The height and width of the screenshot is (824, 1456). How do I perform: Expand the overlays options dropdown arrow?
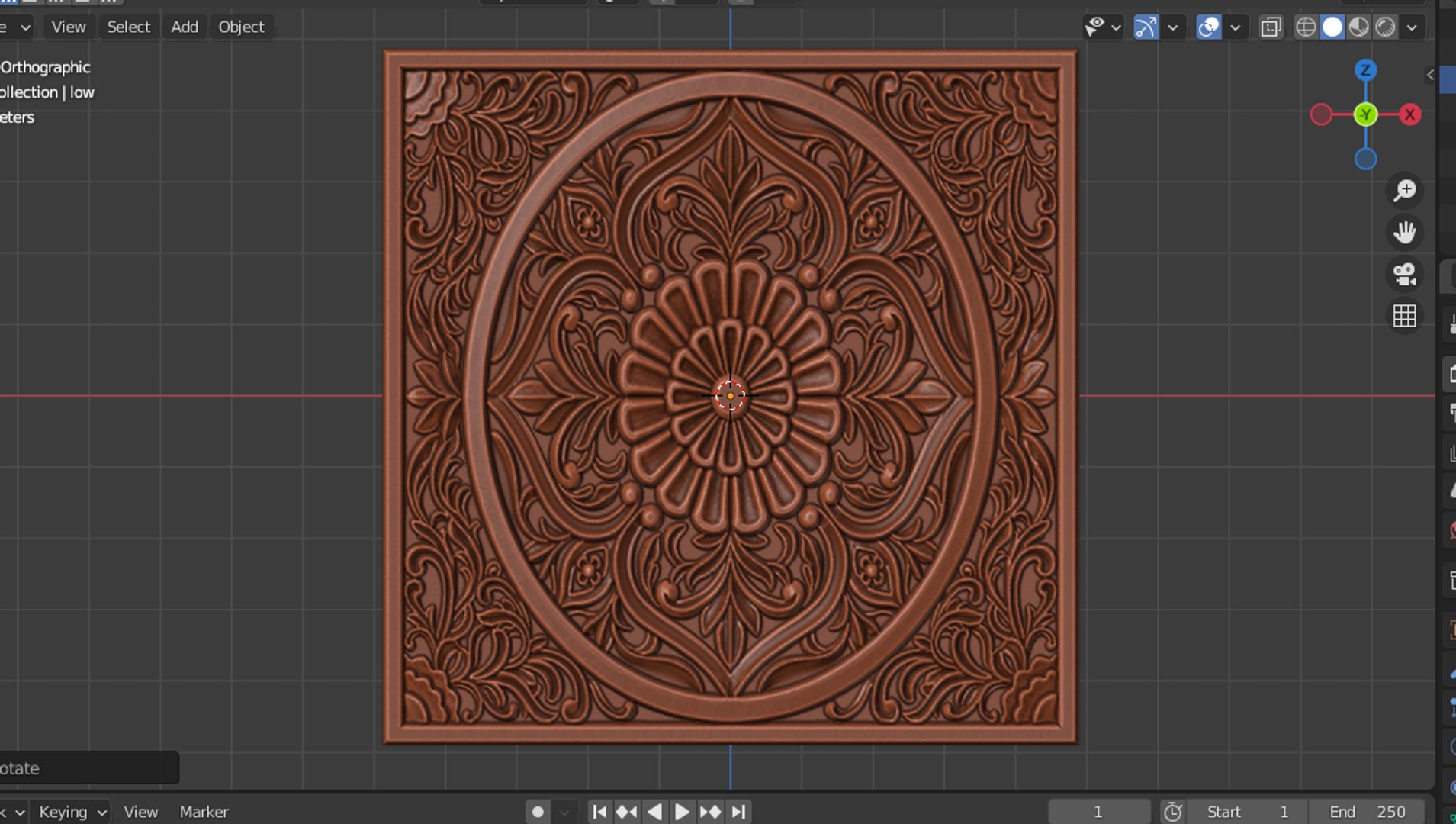(x=1236, y=27)
